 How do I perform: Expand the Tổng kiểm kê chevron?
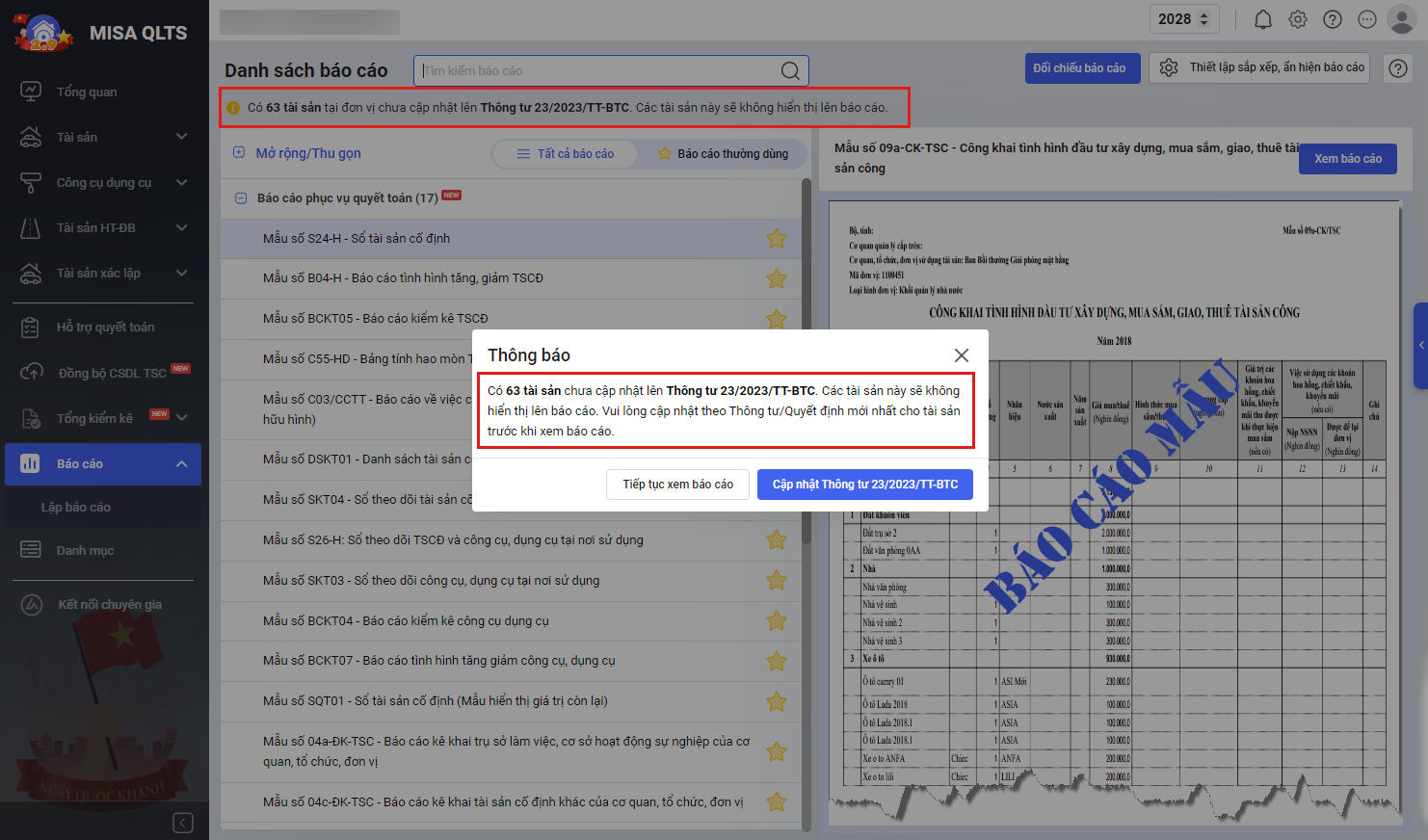pyautogui.click(x=182, y=418)
